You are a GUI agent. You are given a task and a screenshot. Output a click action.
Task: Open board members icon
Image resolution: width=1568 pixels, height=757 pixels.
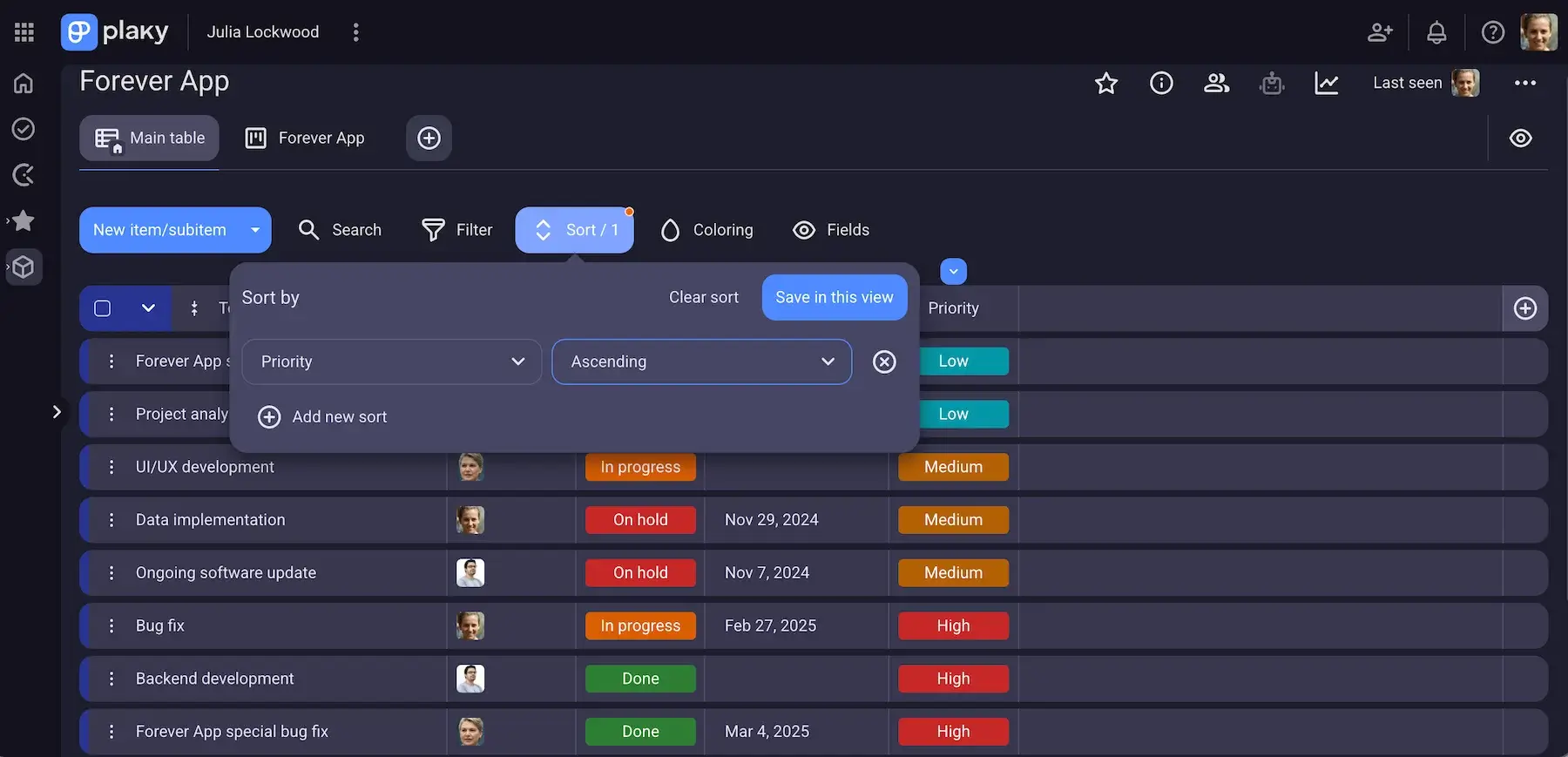tap(1216, 83)
